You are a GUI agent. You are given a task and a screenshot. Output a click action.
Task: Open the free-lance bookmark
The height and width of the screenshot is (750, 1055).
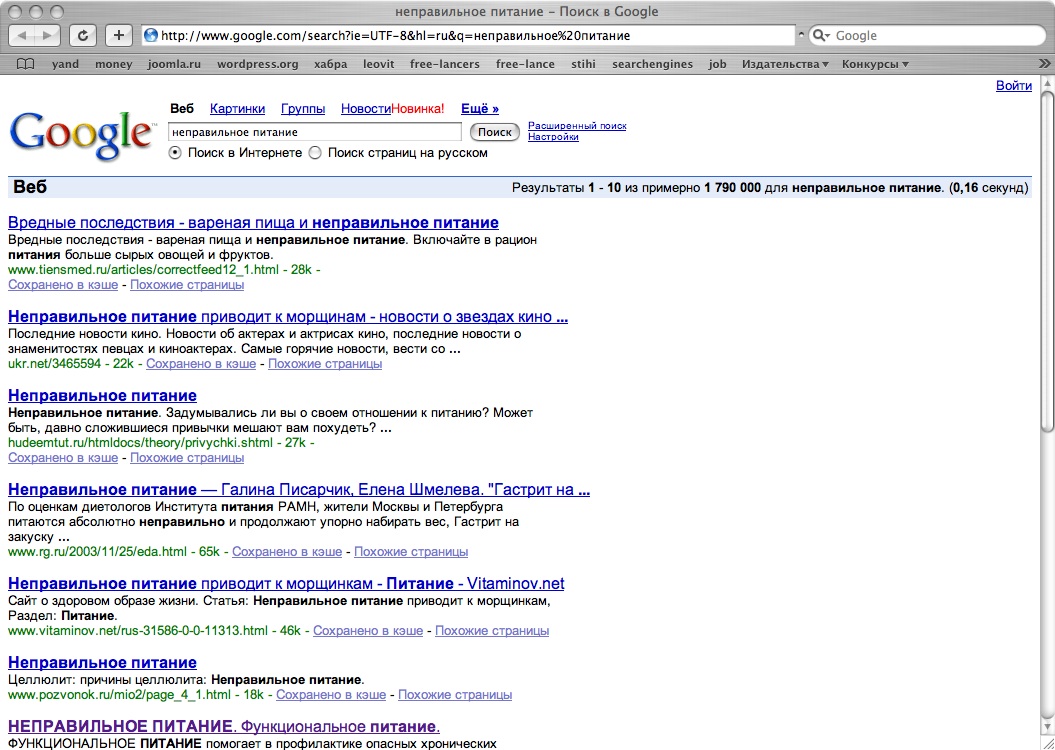[525, 65]
